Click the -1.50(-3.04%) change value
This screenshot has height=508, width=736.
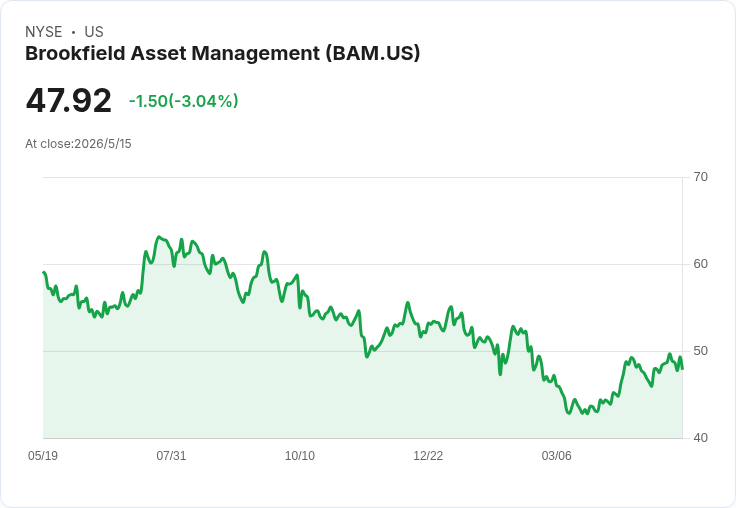click(184, 101)
